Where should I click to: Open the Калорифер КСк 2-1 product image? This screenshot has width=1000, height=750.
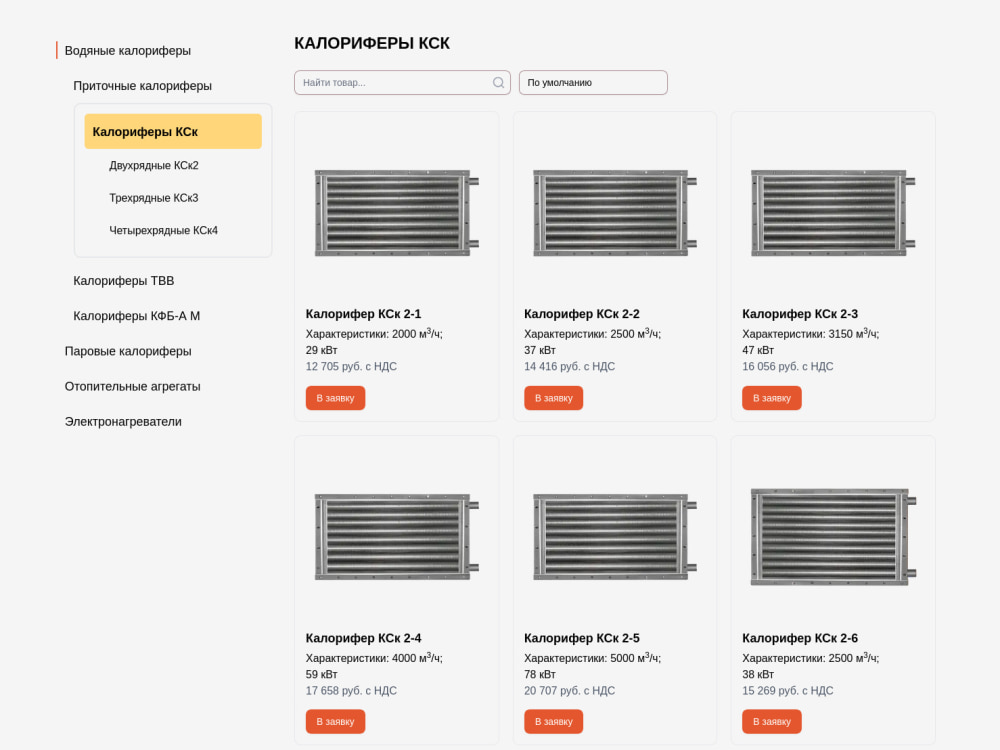[x=397, y=213]
